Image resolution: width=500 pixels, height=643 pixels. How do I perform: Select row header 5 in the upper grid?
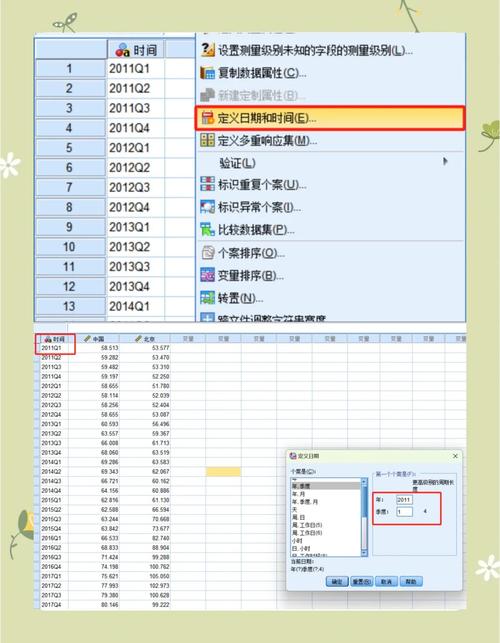point(70,148)
